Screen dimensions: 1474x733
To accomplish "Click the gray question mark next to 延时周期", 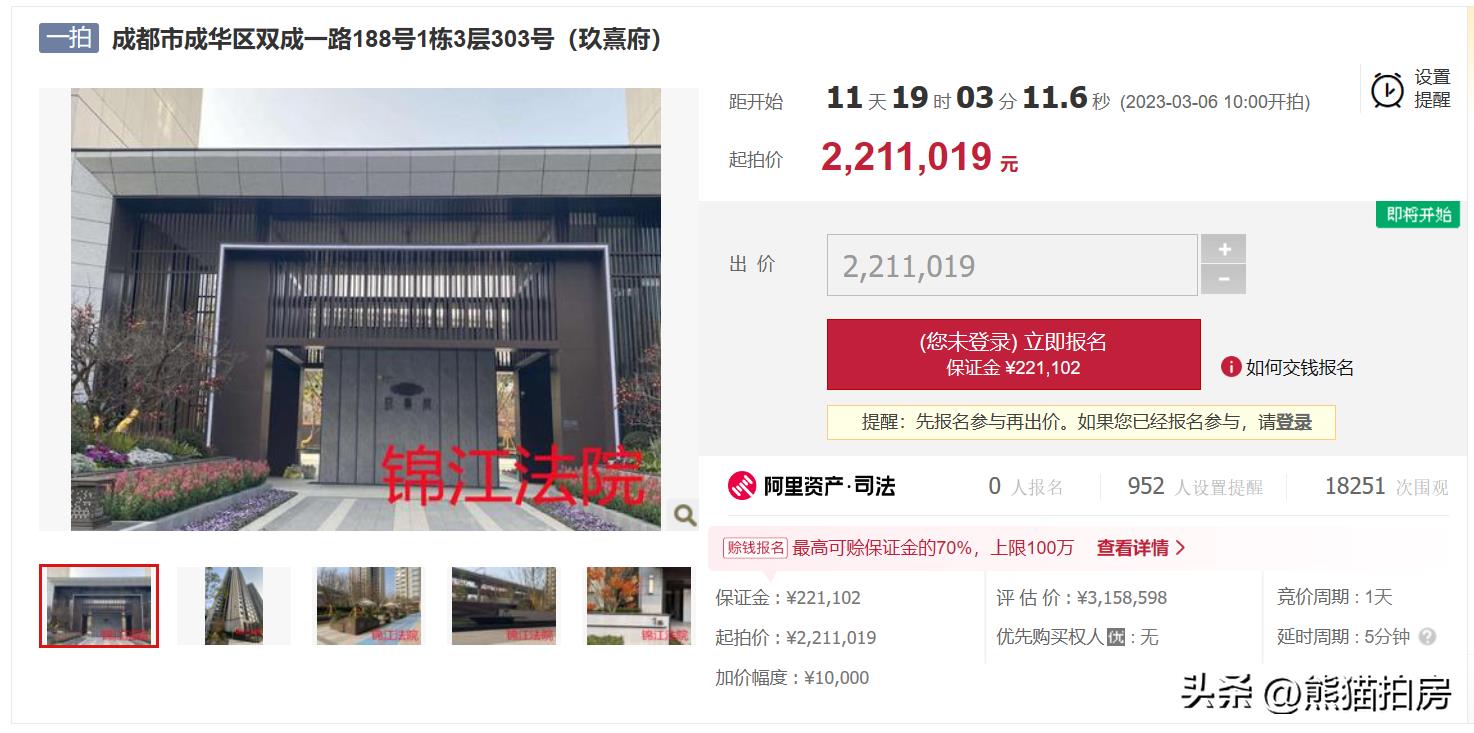I will point(1427,637).
